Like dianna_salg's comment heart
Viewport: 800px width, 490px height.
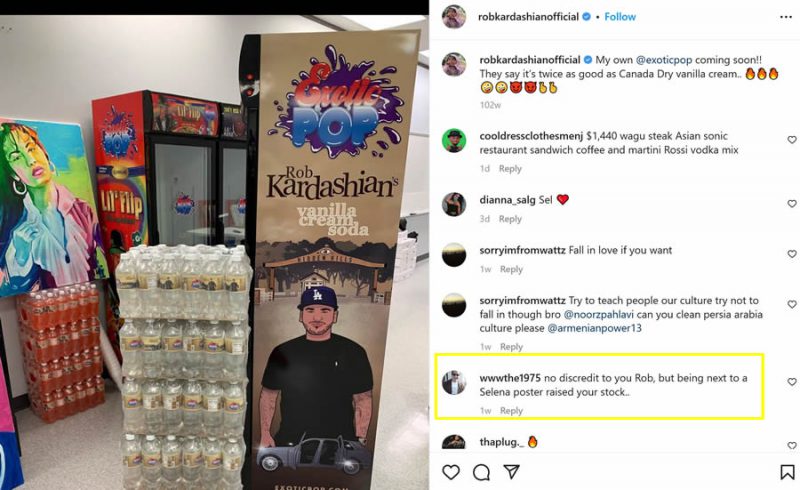(792, 203)
